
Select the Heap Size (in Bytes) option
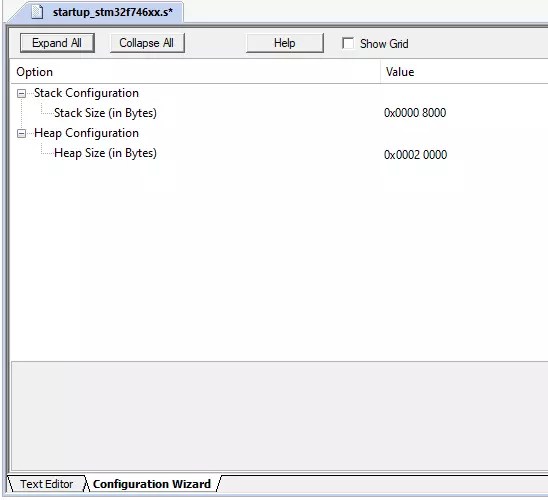pos(105,153)
